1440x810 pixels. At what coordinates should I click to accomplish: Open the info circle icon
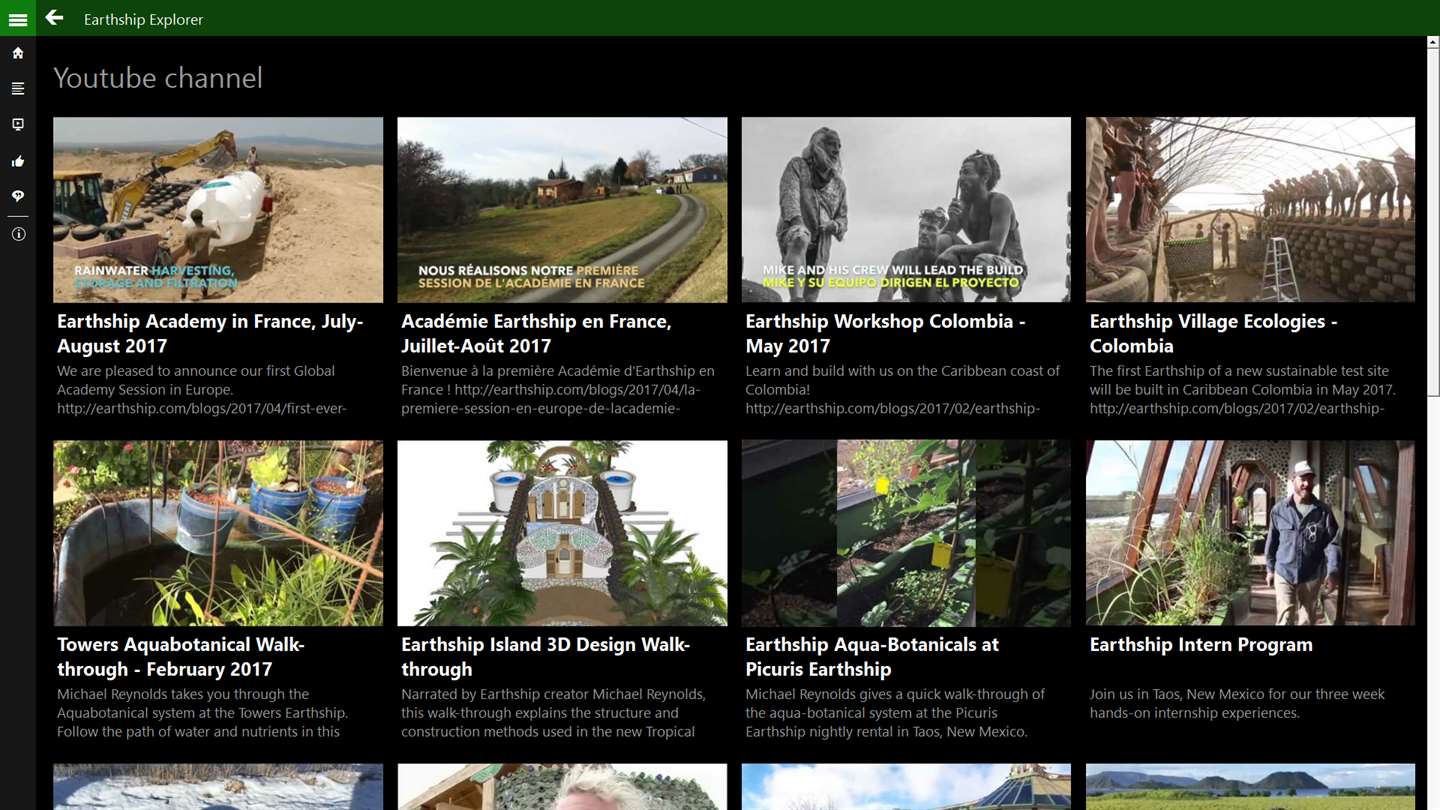click(18, 234)
